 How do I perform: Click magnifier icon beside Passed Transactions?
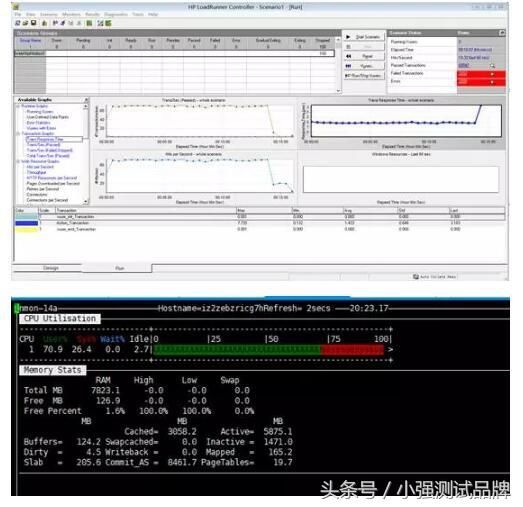coord(492,66)
